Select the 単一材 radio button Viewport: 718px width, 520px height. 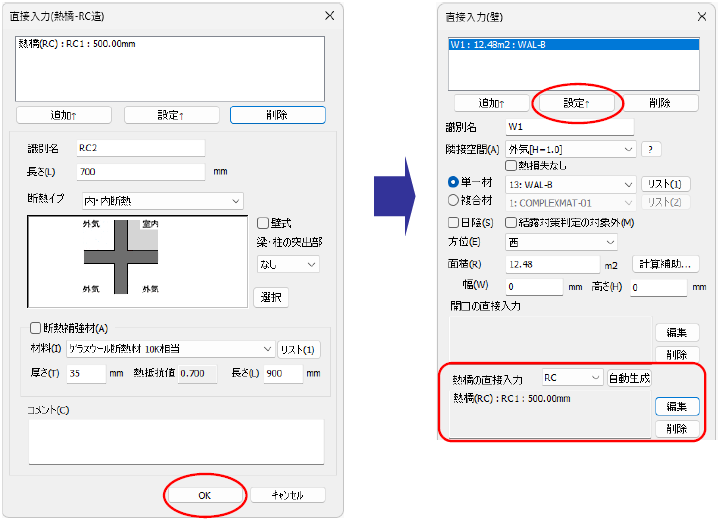coord(453,184)
